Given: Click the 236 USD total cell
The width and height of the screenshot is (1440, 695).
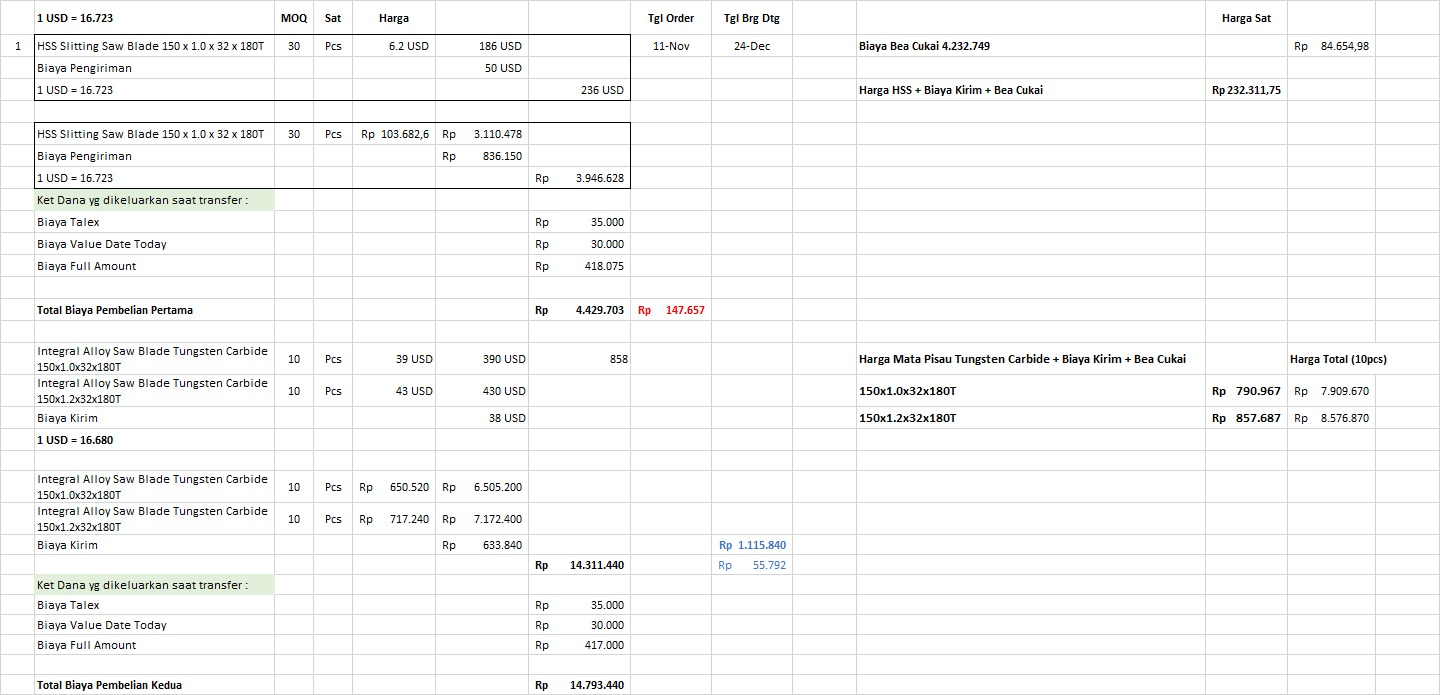Looking at the screenshot, I should (580, 90).
